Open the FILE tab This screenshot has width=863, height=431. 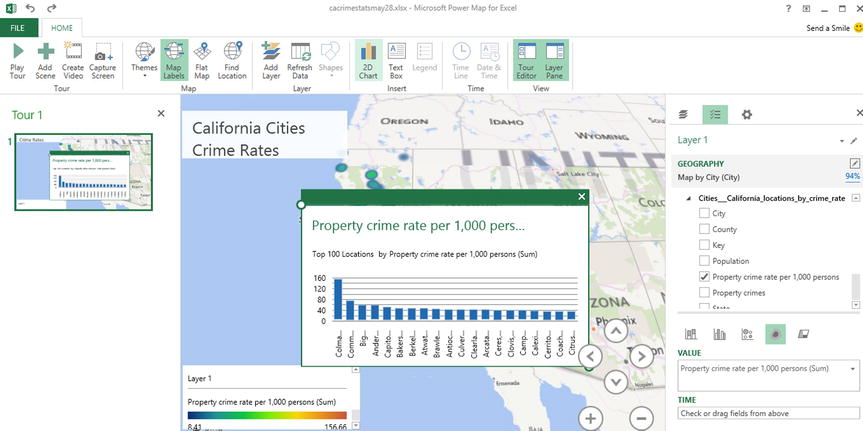click(x=18, y=28)
